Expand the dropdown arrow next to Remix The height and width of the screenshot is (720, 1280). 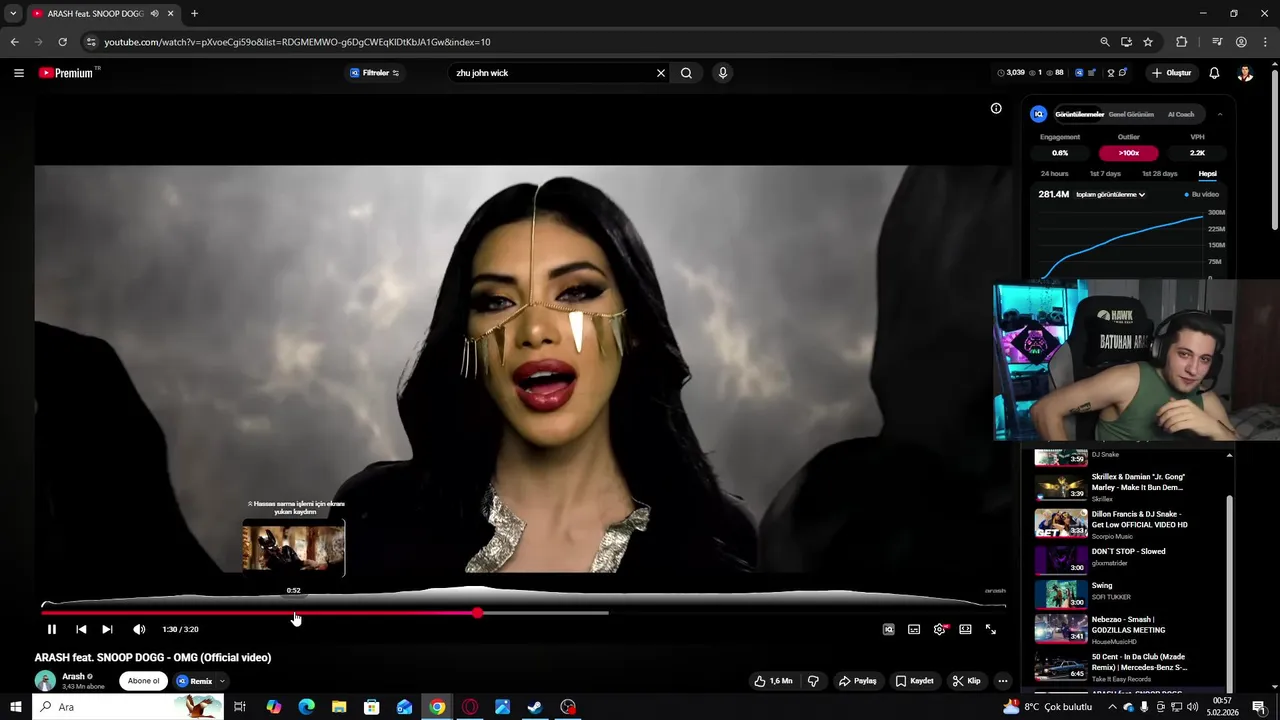click(x=222, y=681)
